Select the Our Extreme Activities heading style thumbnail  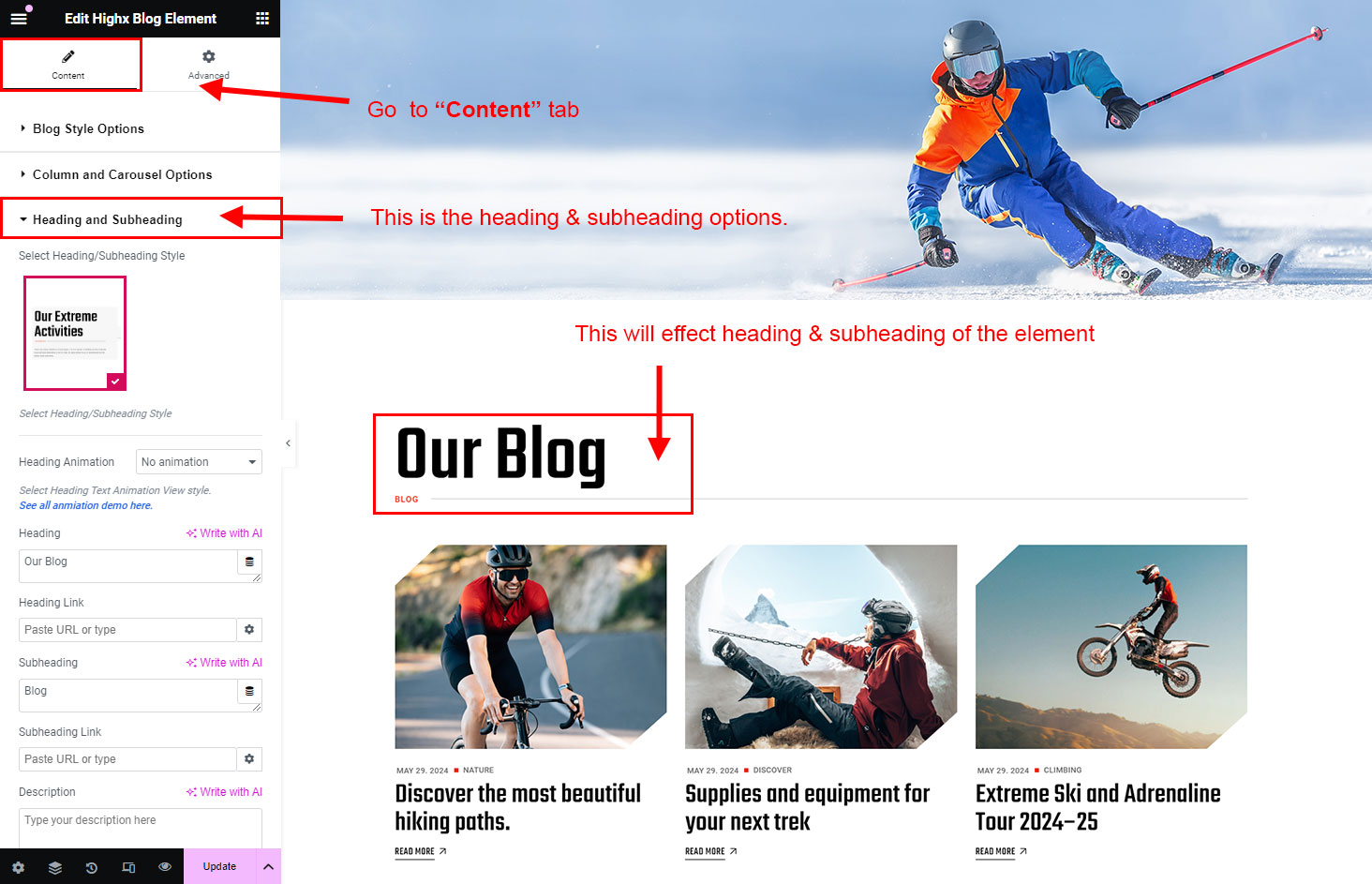(75, 333)
